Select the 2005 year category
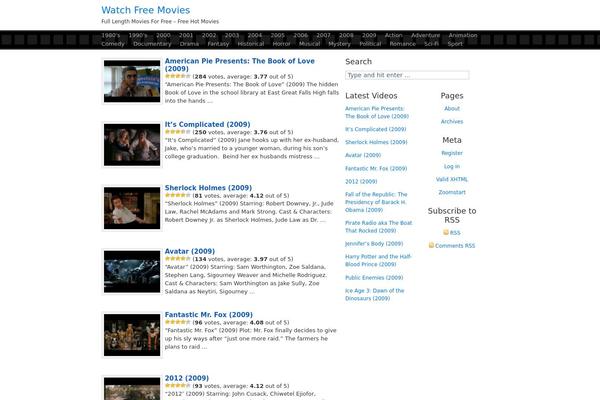The image size is (600, 400). 277,35
